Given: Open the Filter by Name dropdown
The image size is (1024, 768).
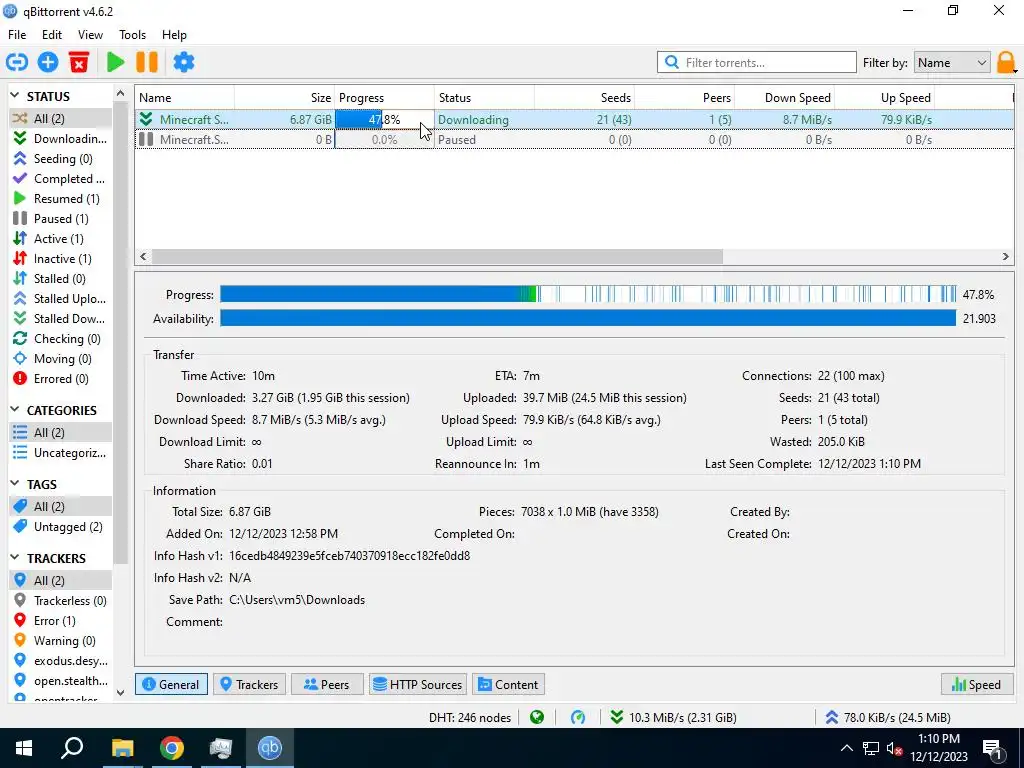Looking at the screenshot, I should click(x=952, y=63).
